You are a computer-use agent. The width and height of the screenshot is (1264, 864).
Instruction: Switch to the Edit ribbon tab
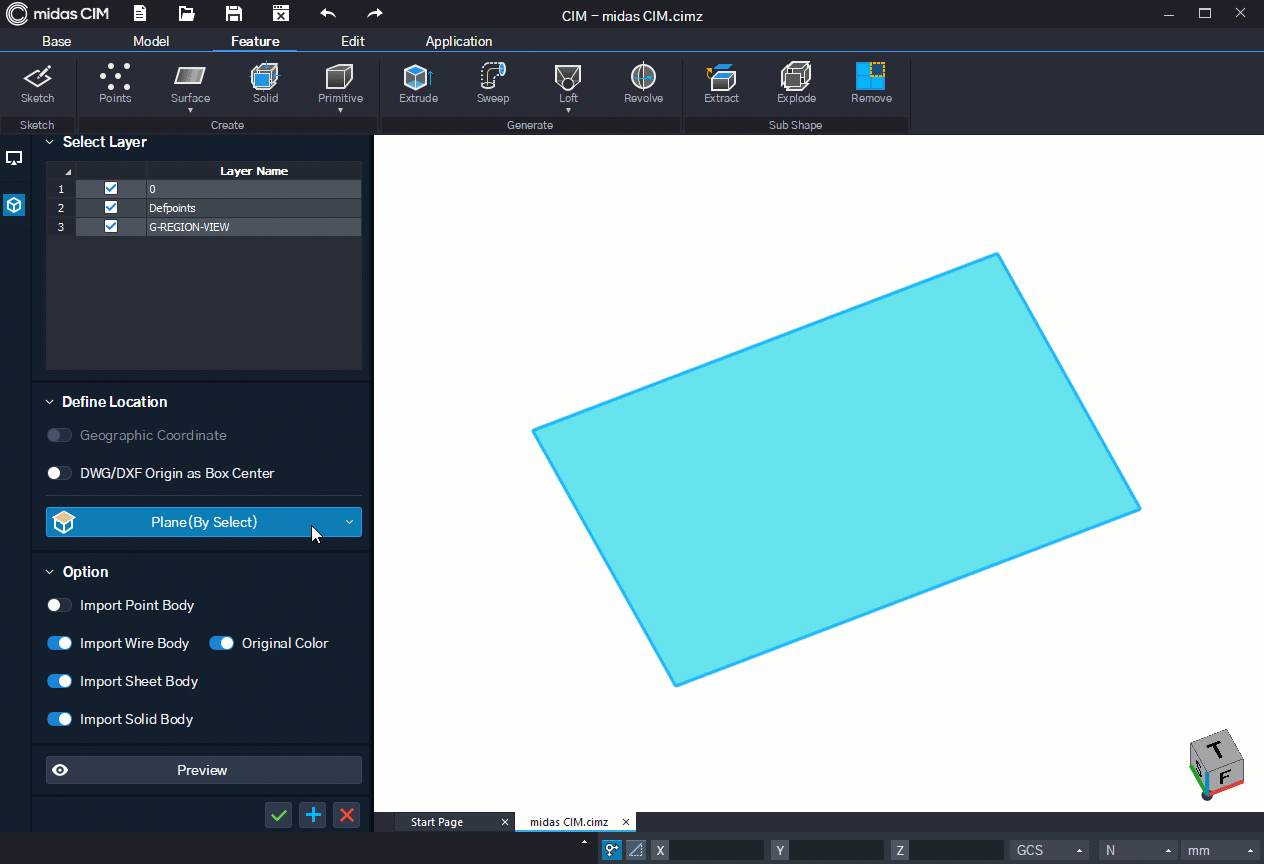click(353, 41)
